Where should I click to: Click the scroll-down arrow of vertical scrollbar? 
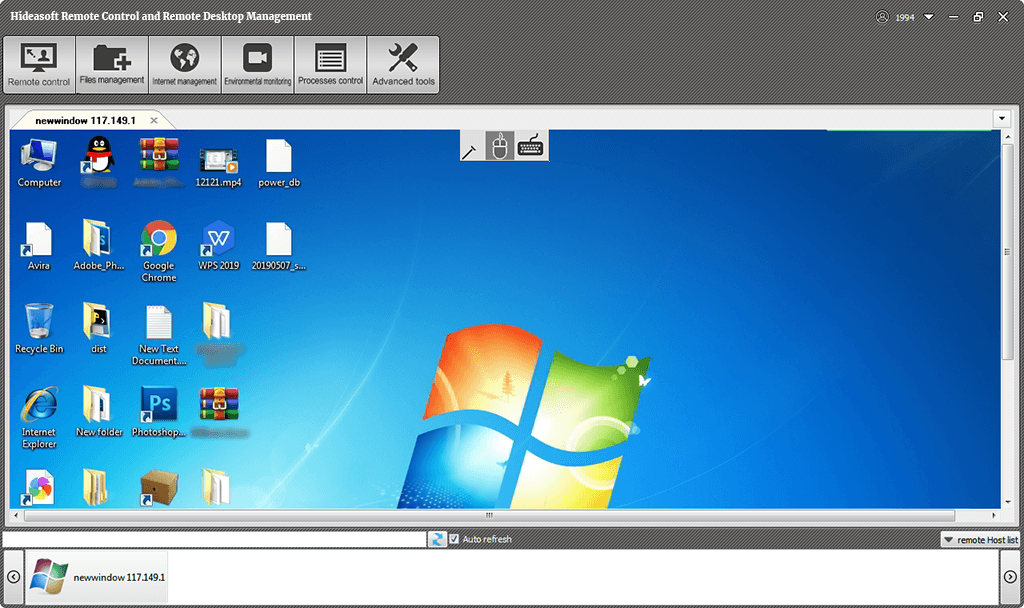click(x=1008, y=502)
